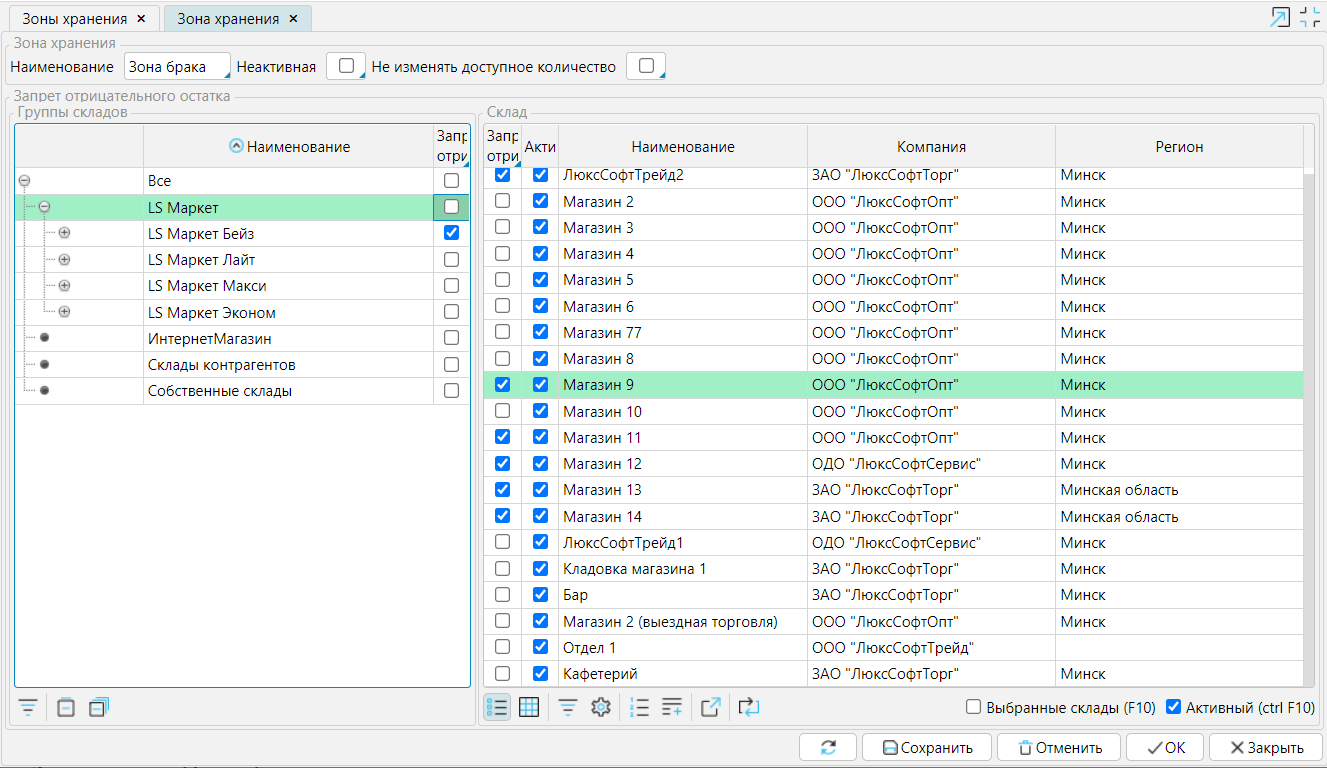Enable the Выбранные склады (F10) checkbox
The image size is (1327, 768).
[973, 708]
